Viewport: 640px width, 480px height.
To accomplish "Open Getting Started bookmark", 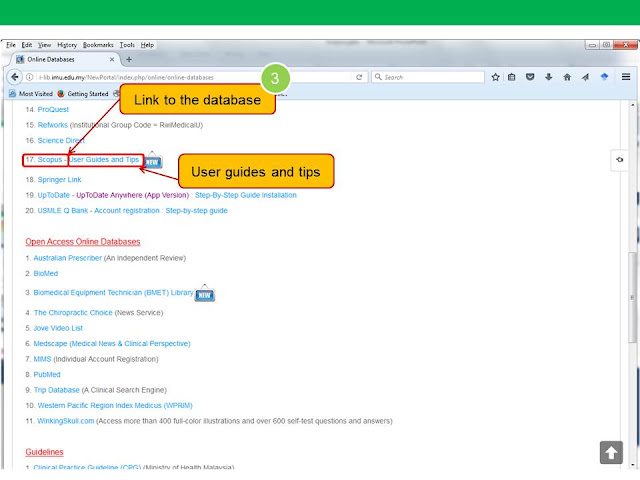I will click(x=83, y=94).
